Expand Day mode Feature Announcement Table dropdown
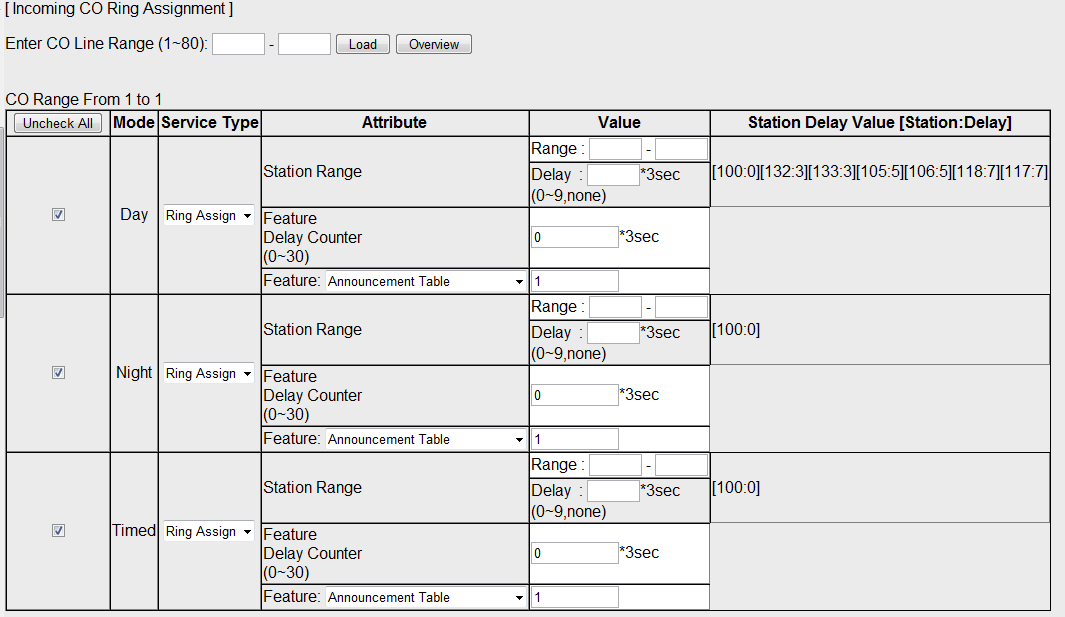Image resolution: width=1065 pixels, height=617 pixels. (426, 282)
